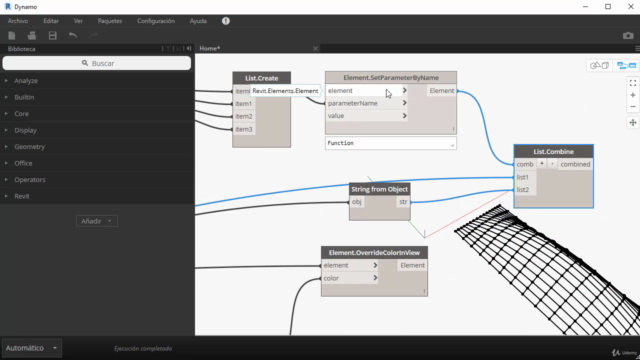Click the combined output port
The height and width of the screenshot is (360, 640).
click(575, 164)
